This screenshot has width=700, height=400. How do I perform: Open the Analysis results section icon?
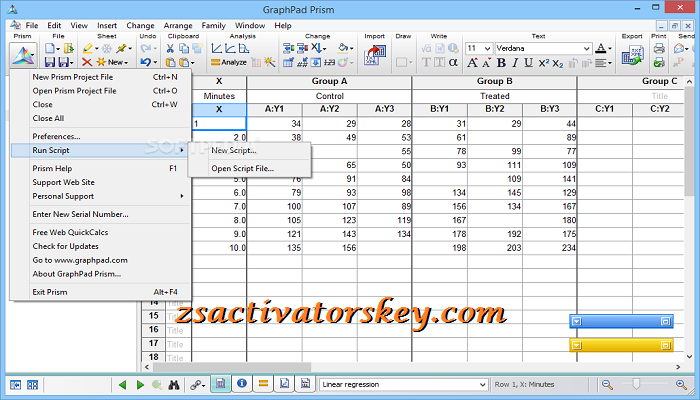point(263,383)
